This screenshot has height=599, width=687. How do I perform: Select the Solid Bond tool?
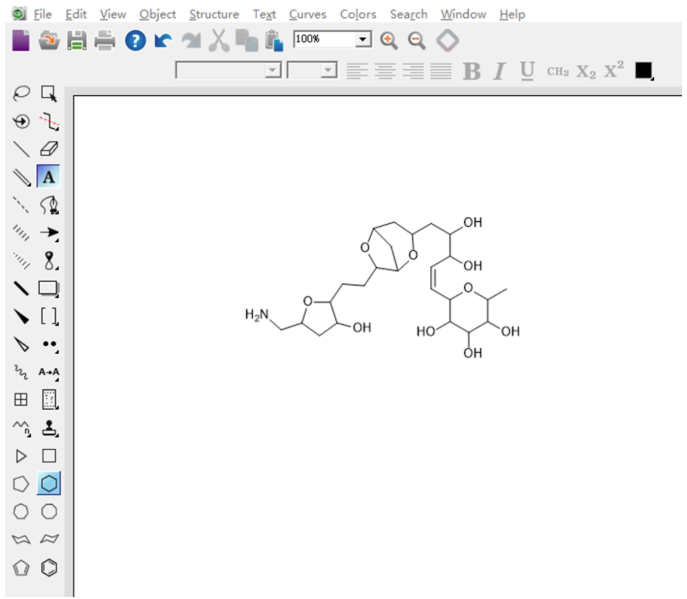pyautogui.click(x=21, y=149)
